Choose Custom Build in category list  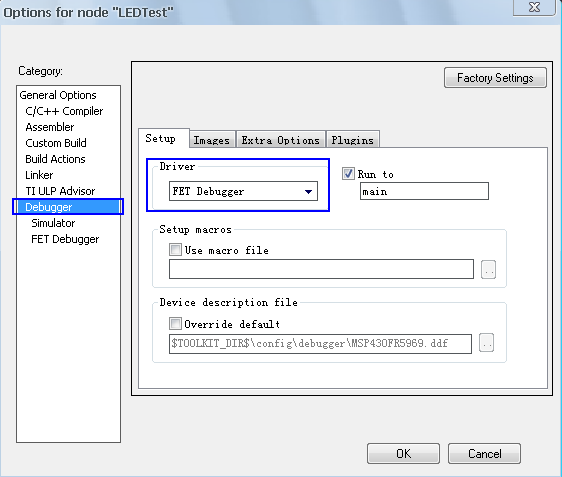pos(56,143)
